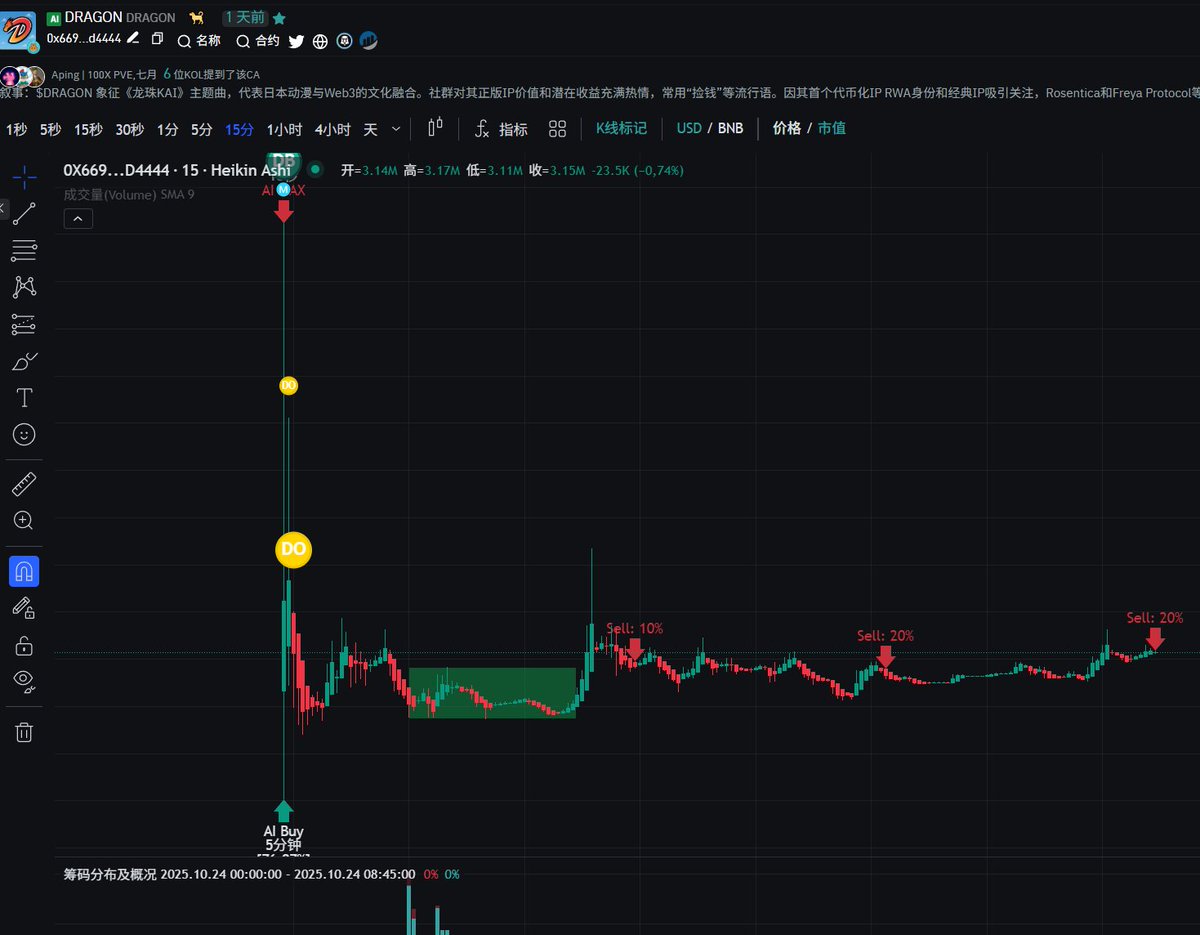Open the Twitter bird icon link
1200x935 pixels.
click(296, 41)
